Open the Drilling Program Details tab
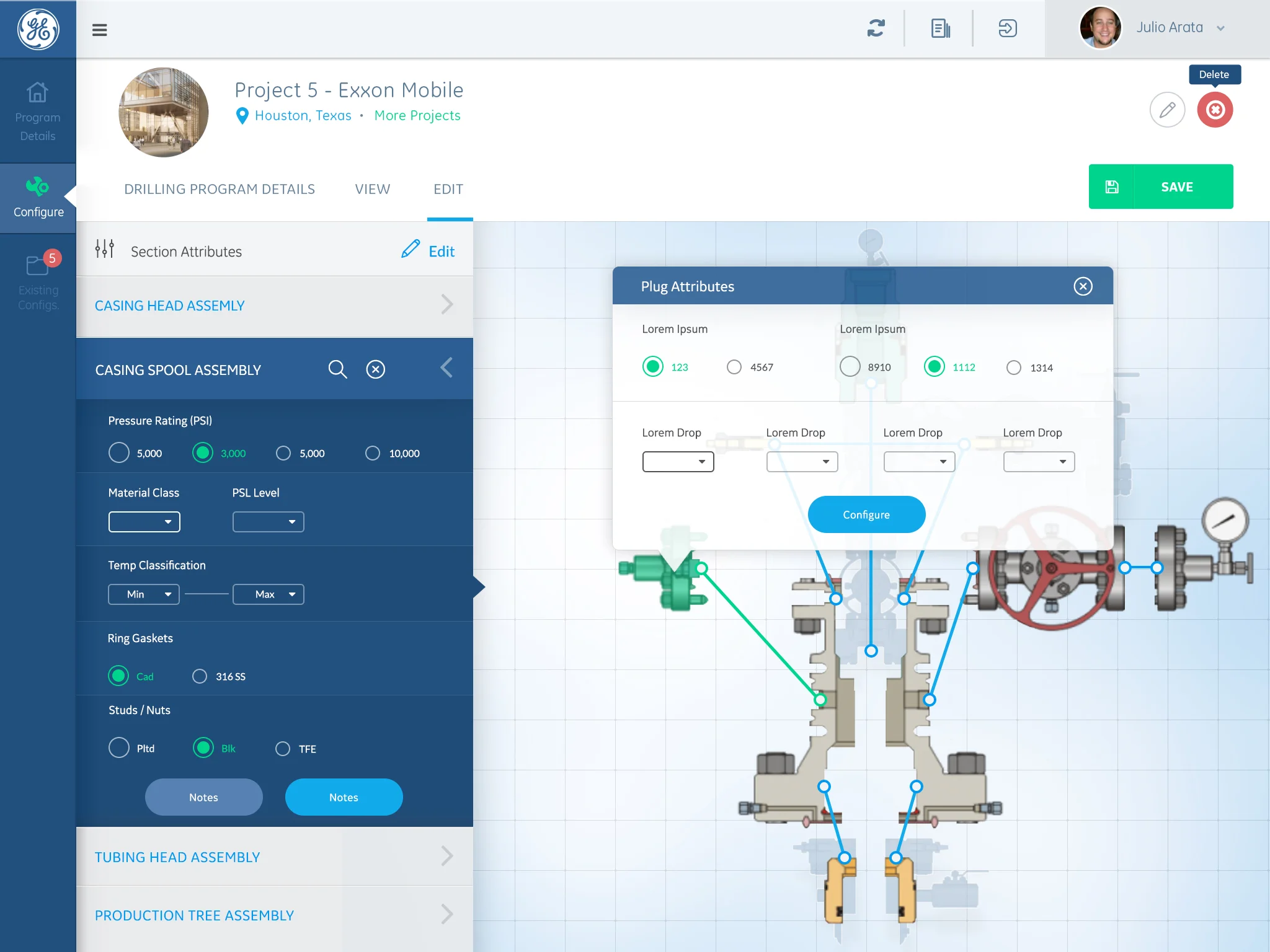 coord(219,190)
